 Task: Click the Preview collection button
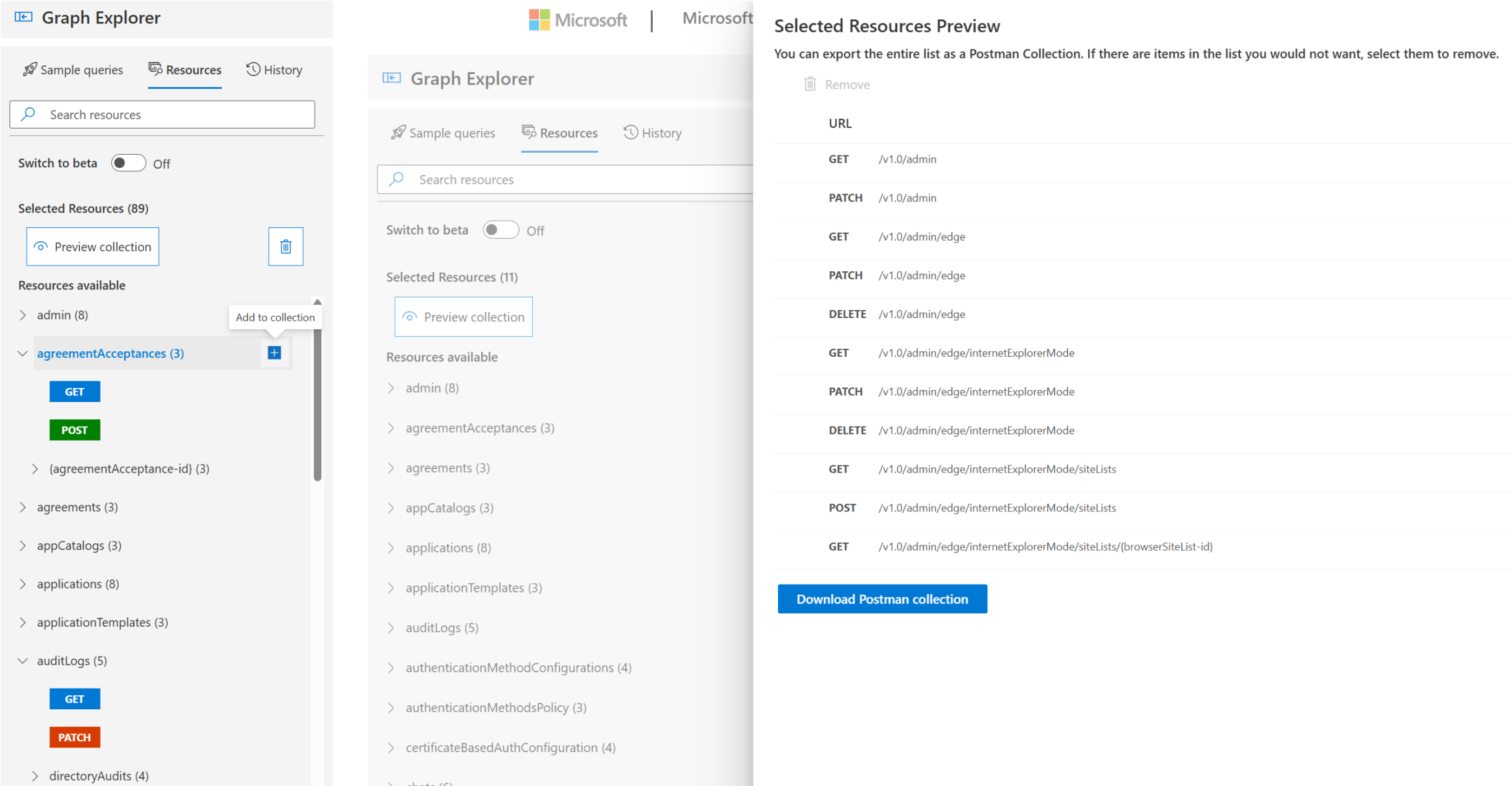pos(92,245)
